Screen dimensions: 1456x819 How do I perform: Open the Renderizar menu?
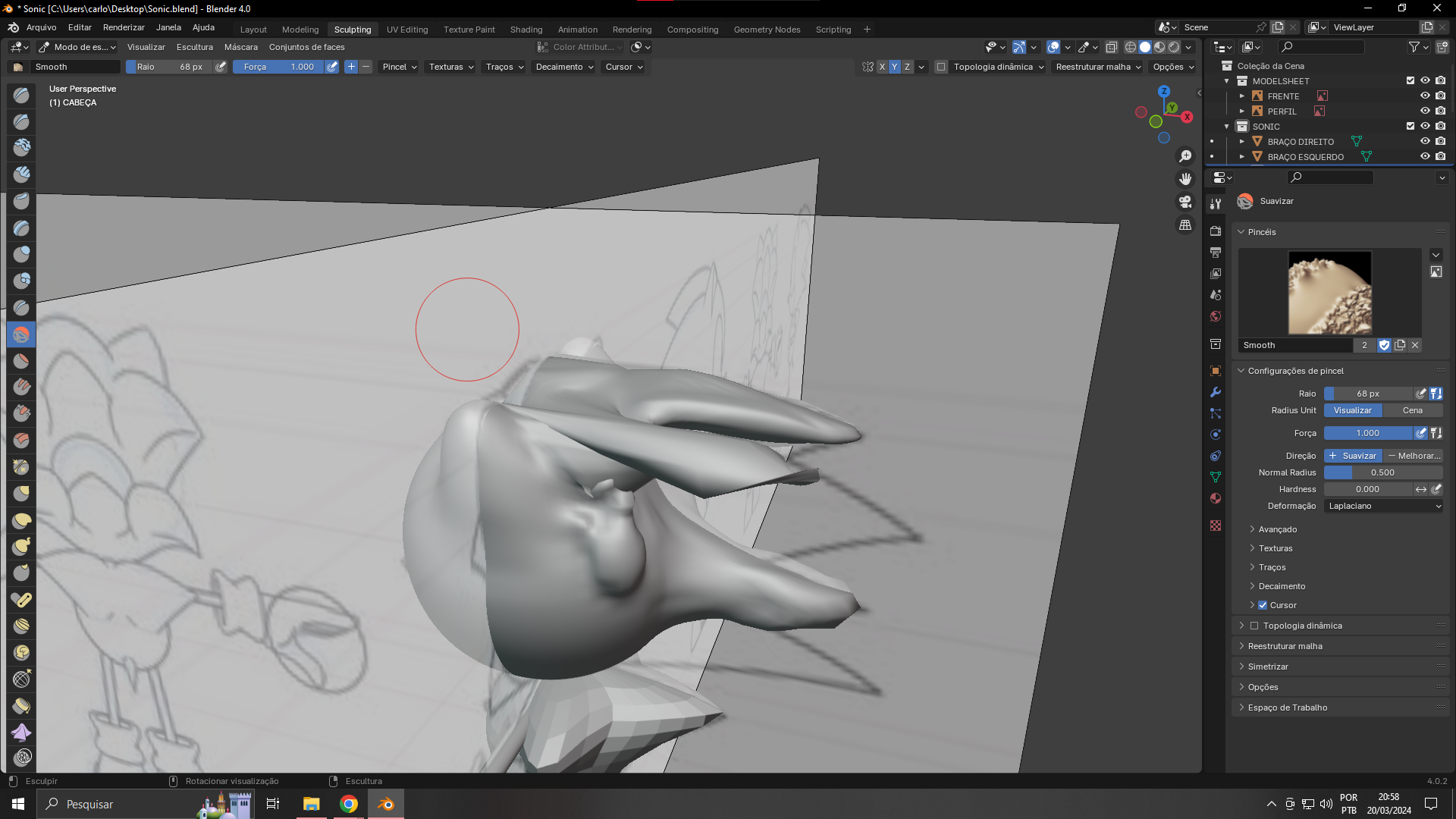pos(124,27)
